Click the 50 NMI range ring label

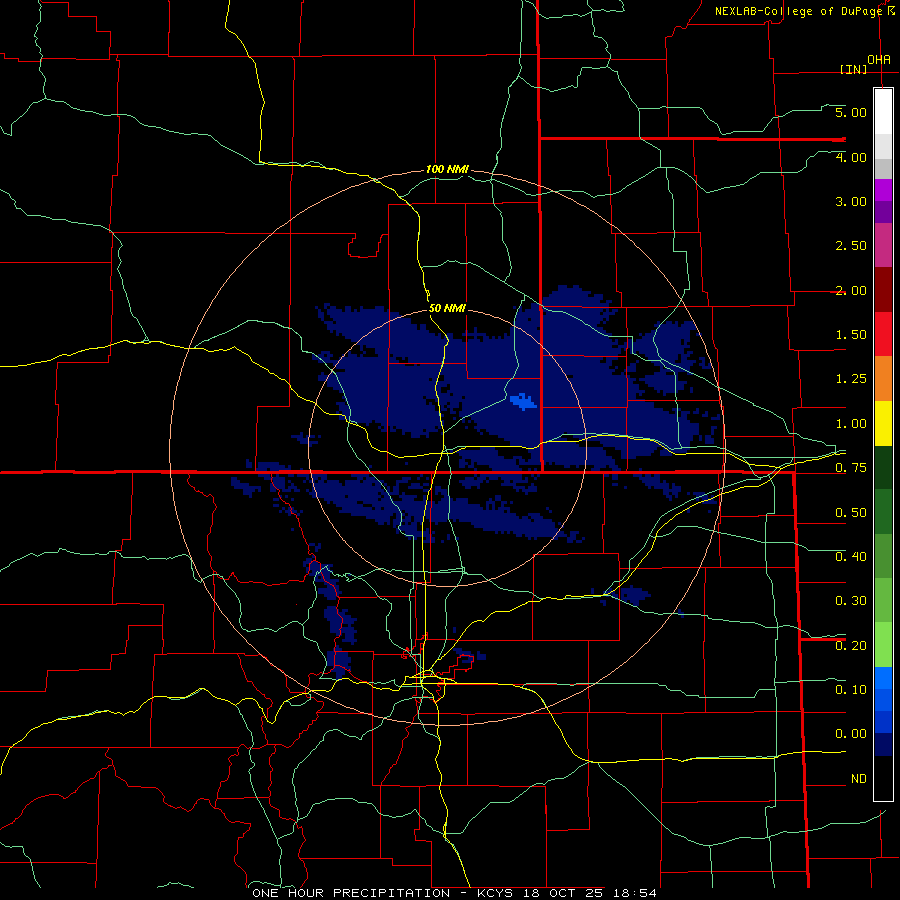(447, 308)
